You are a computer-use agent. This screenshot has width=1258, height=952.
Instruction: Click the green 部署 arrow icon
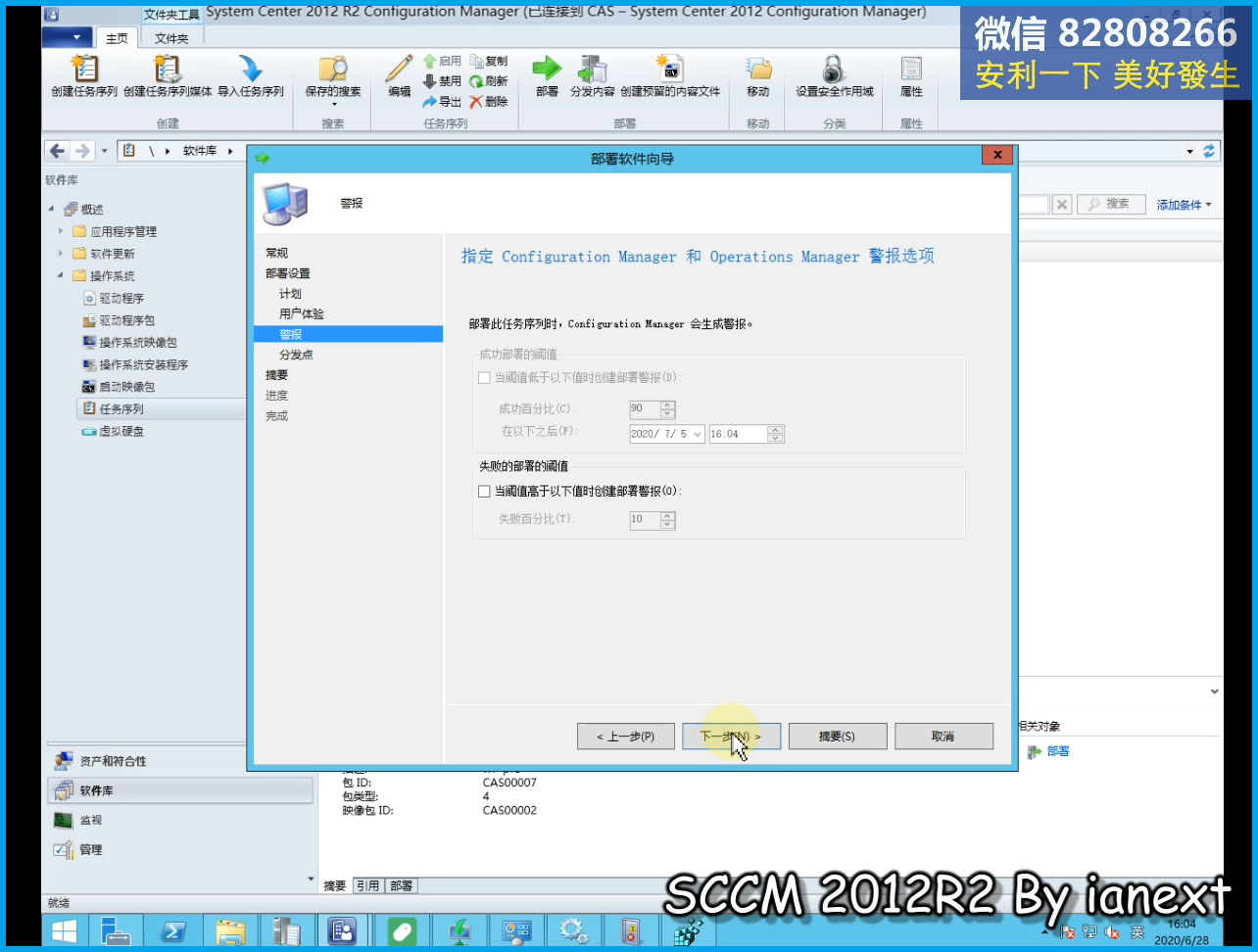547,69
